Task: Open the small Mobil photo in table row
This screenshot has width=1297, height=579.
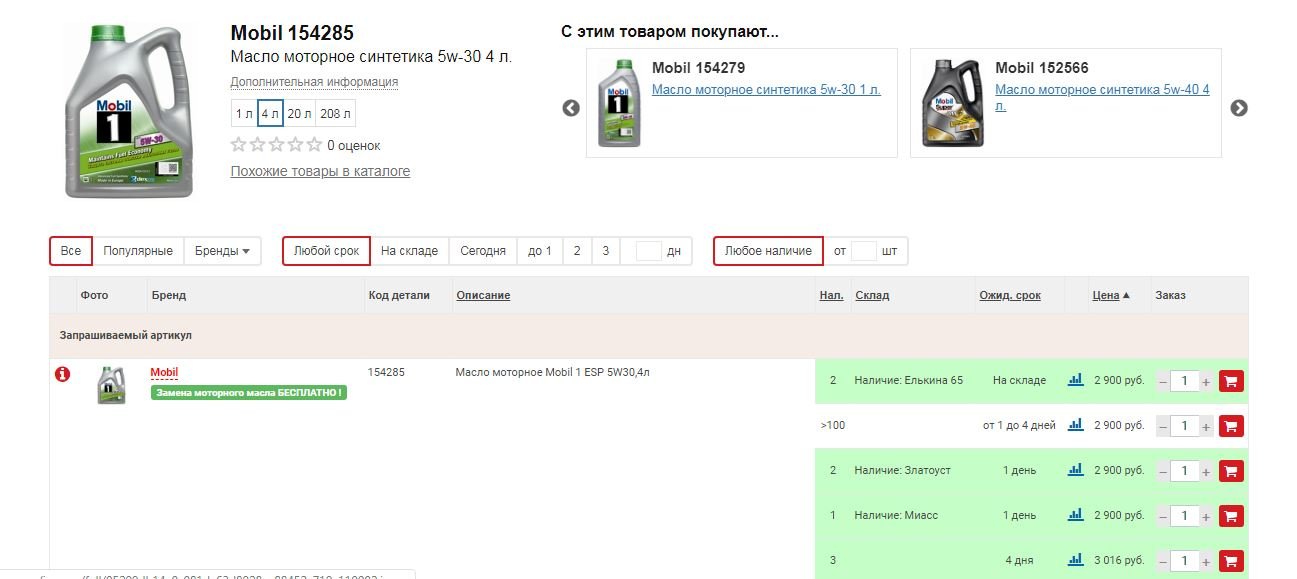Action: click(111, 385)
